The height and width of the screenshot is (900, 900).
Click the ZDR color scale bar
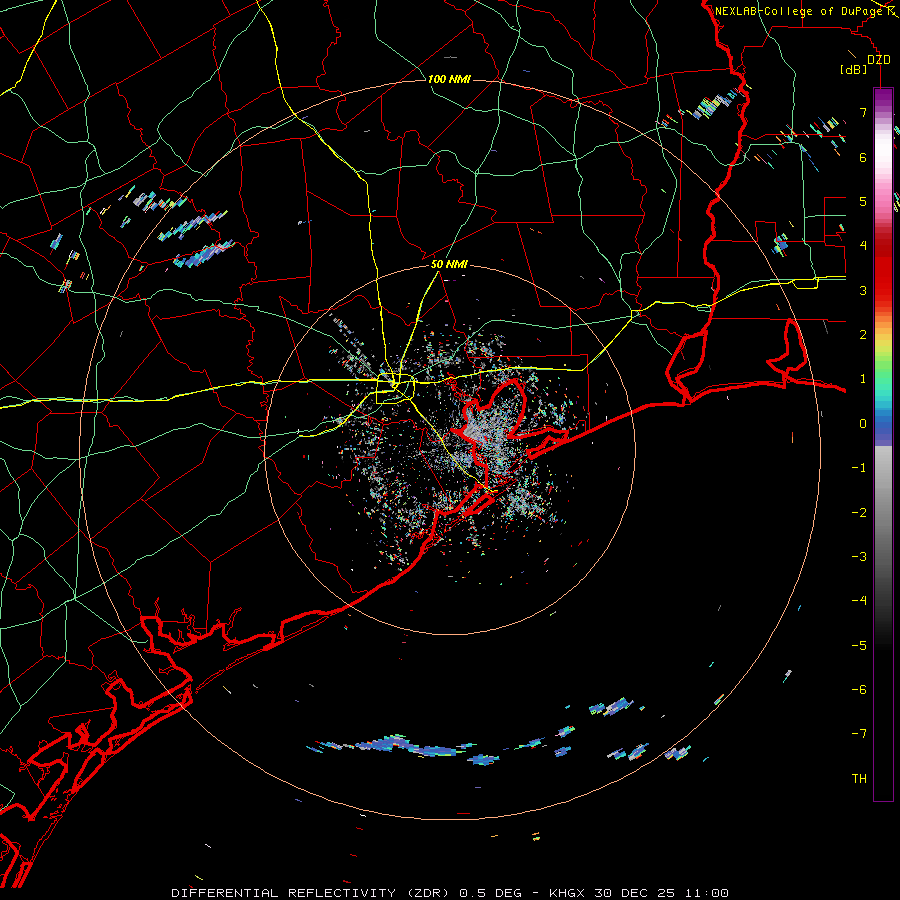click(883, 444)
